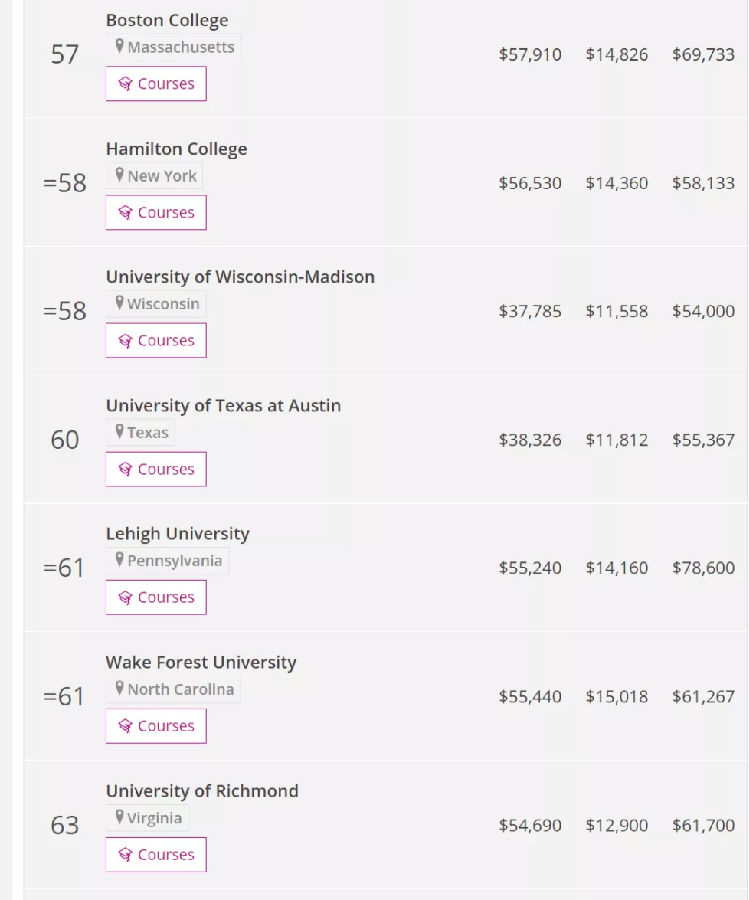Open Courses for University of Wisconsin-Madison

click(156, 341)
